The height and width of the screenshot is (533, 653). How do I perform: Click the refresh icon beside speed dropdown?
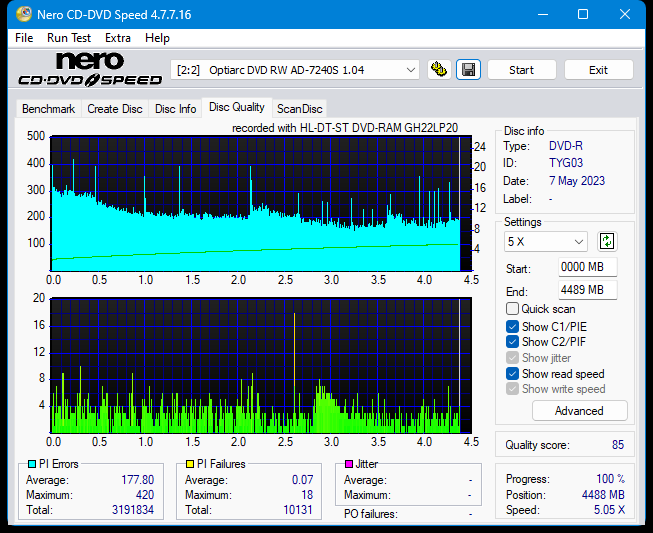pos(606,241)
